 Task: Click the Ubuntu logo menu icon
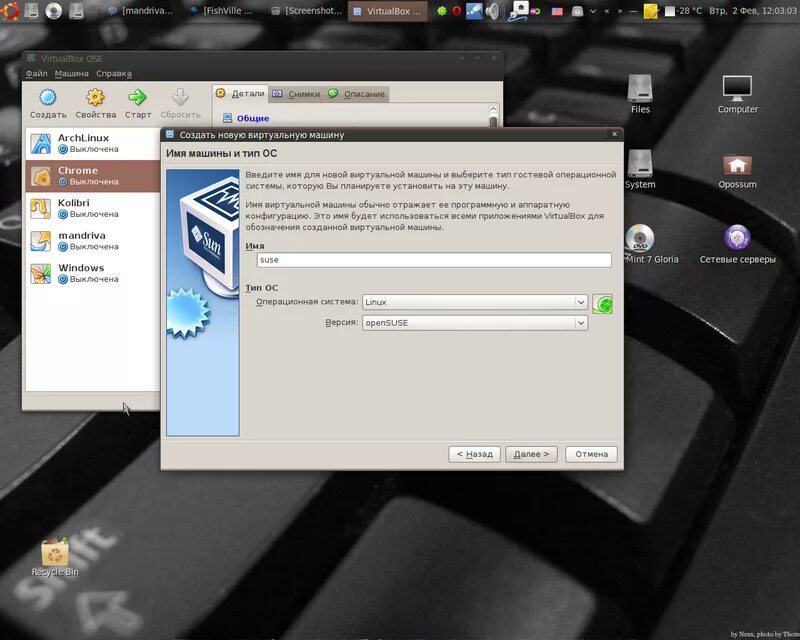click(10, 10)
